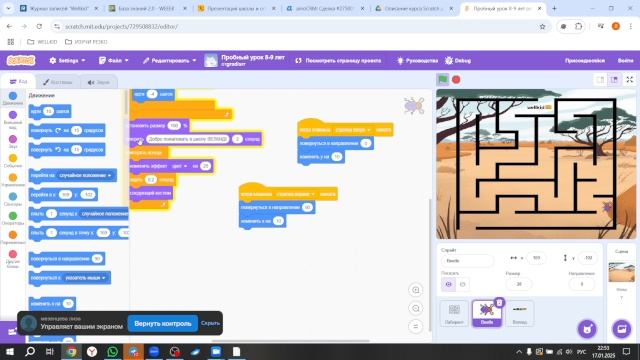
Task: Select the Звук block category
Action: [13, 139]
